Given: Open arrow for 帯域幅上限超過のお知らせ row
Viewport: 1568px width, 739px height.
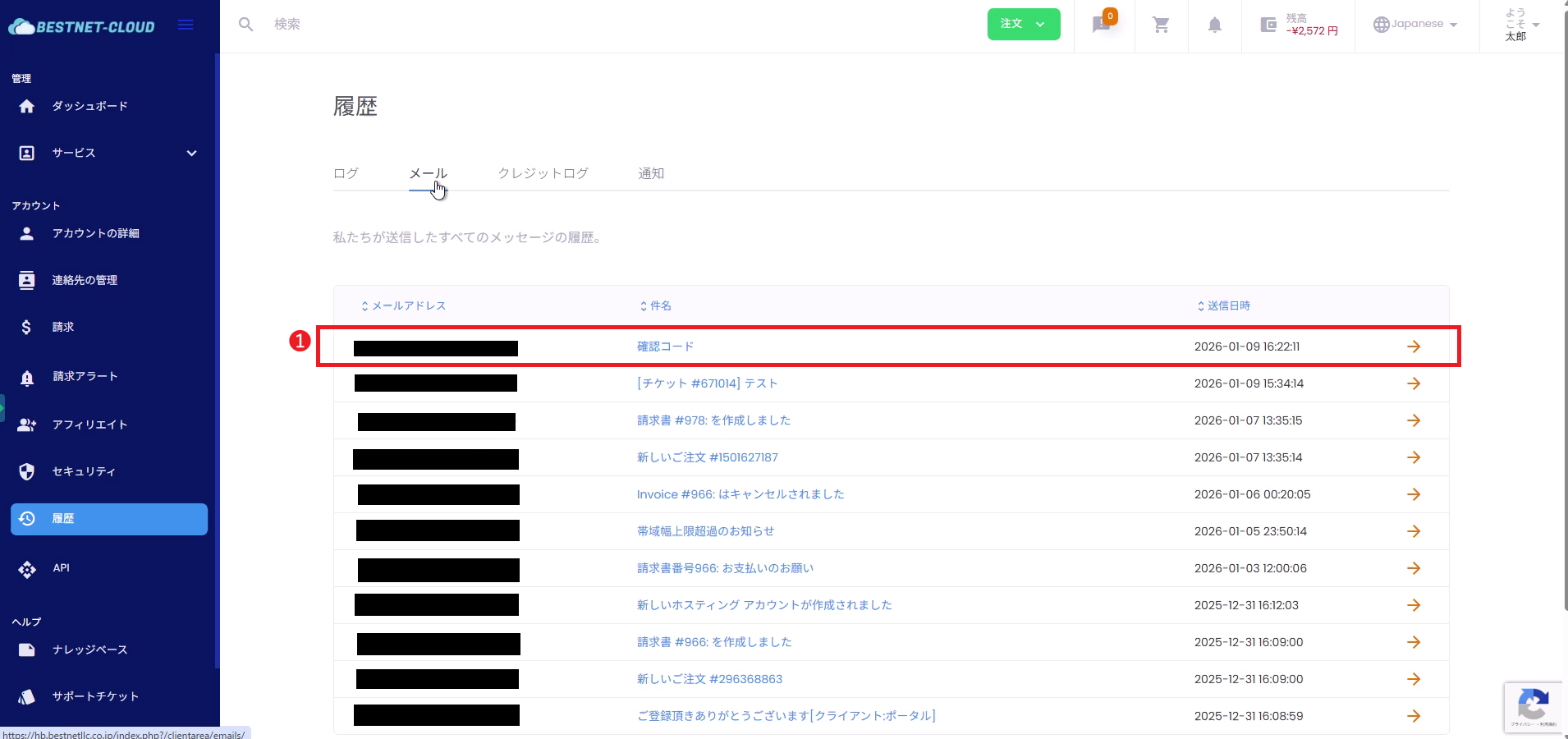Looking at the screenshot, I should 1413,531.
